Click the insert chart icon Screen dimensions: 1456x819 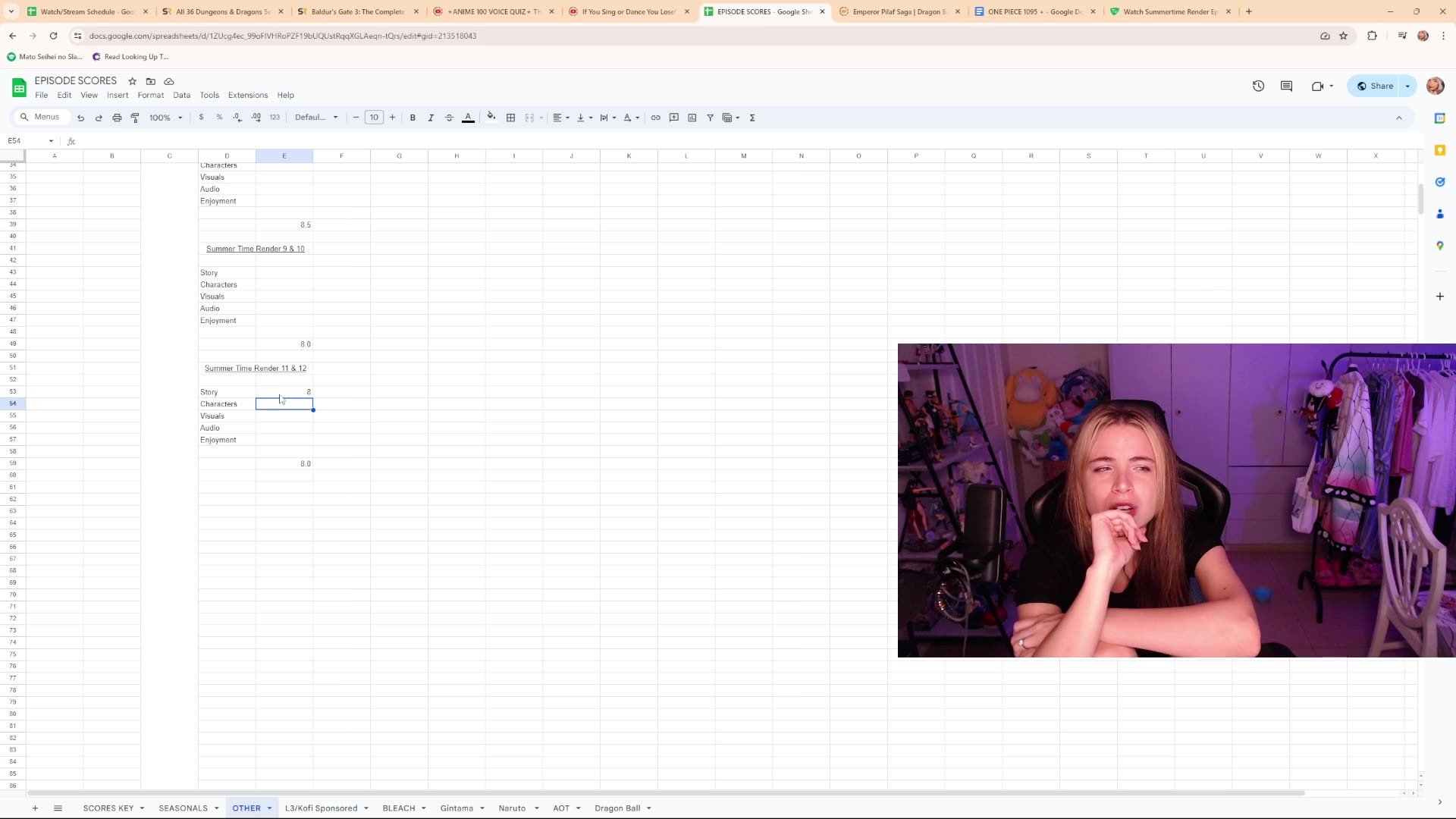(692, 118)
